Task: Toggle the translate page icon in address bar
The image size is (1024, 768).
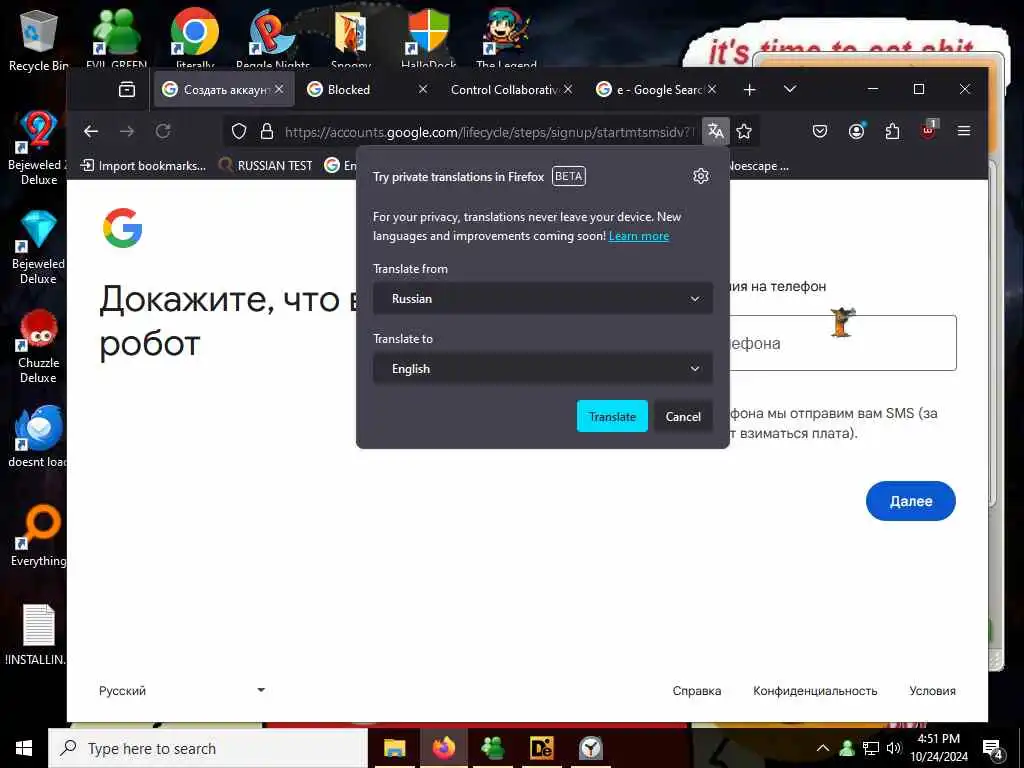Action: pyautogui.click(x=716, y=131)
